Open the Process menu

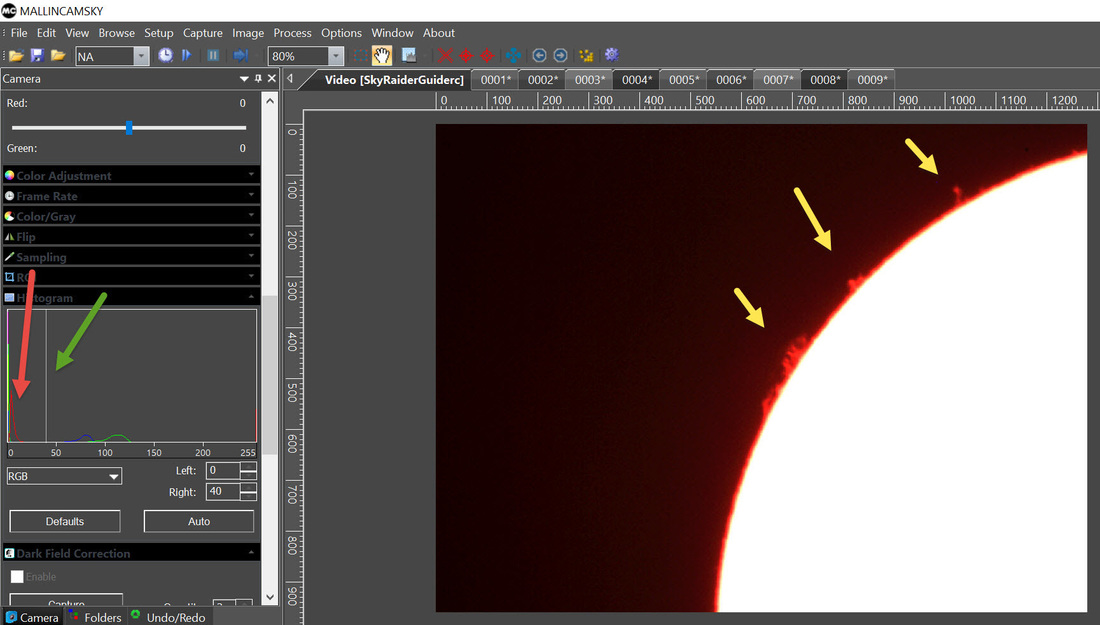pos(293,33)
